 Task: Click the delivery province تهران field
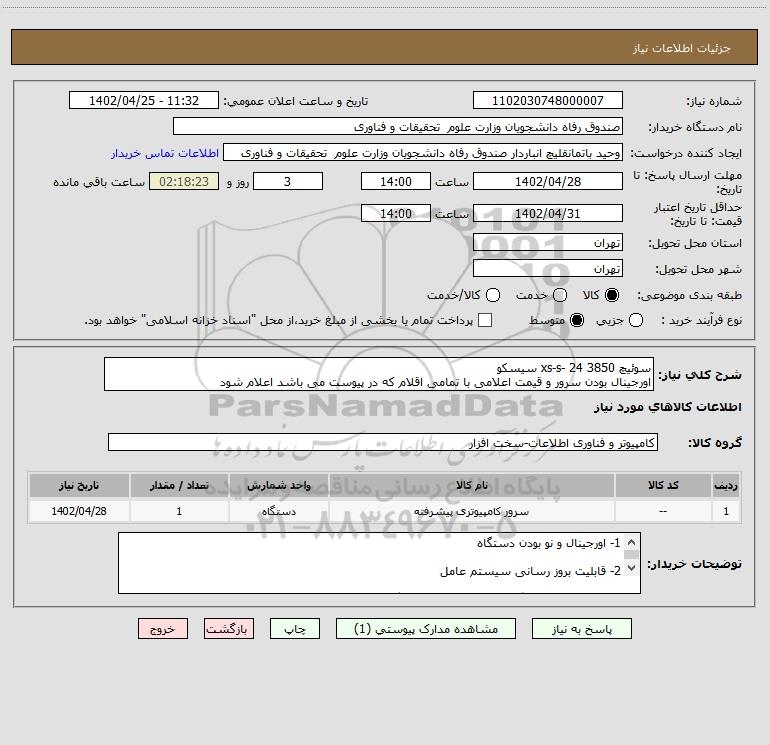pos(548,242)
